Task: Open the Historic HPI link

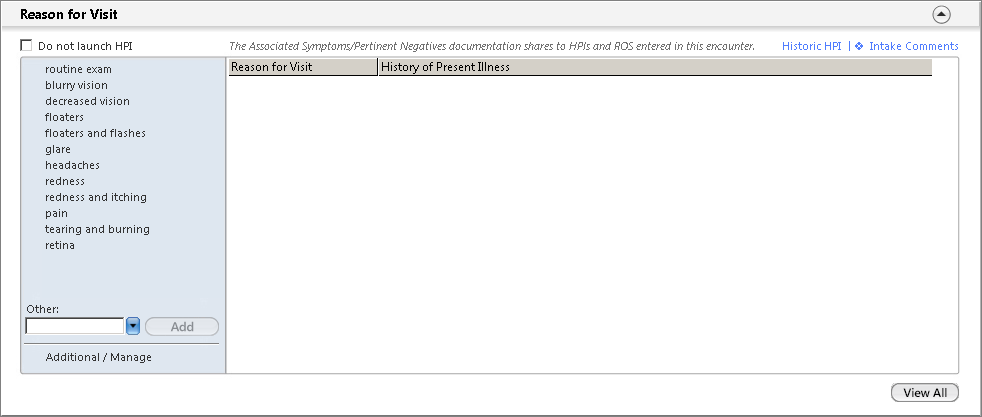Action: (812, 46)
